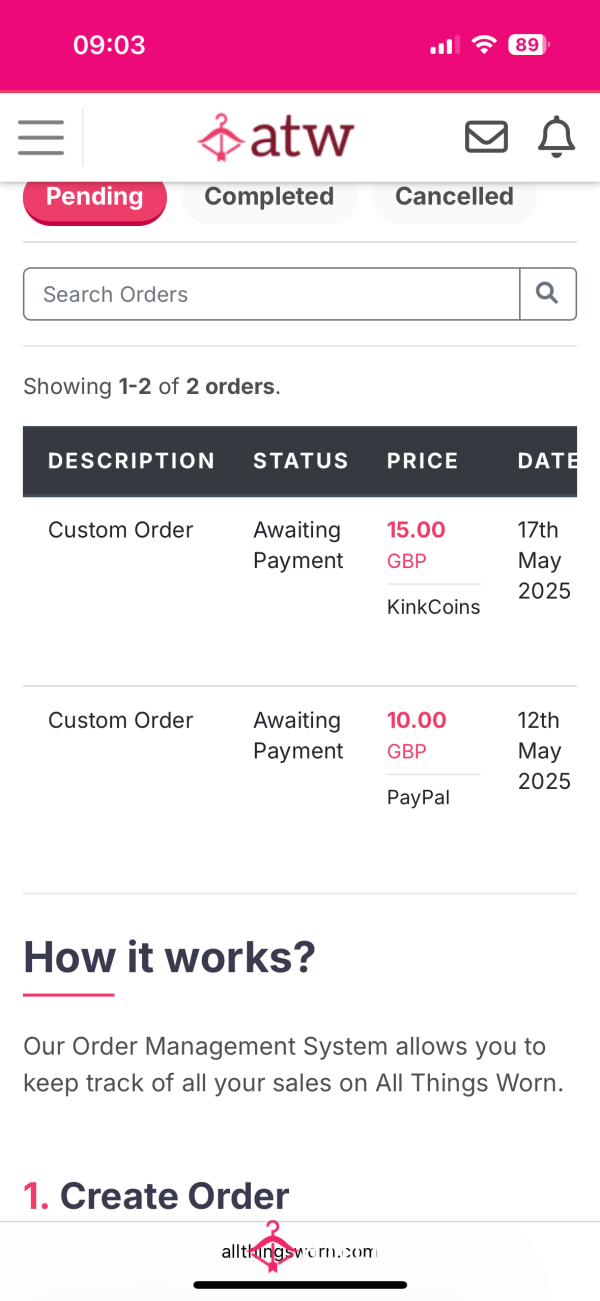The width and height of the screenshot is (600, 1301).
Task: Sort by the DESCRIPTION column header
Action: [131, 461]
